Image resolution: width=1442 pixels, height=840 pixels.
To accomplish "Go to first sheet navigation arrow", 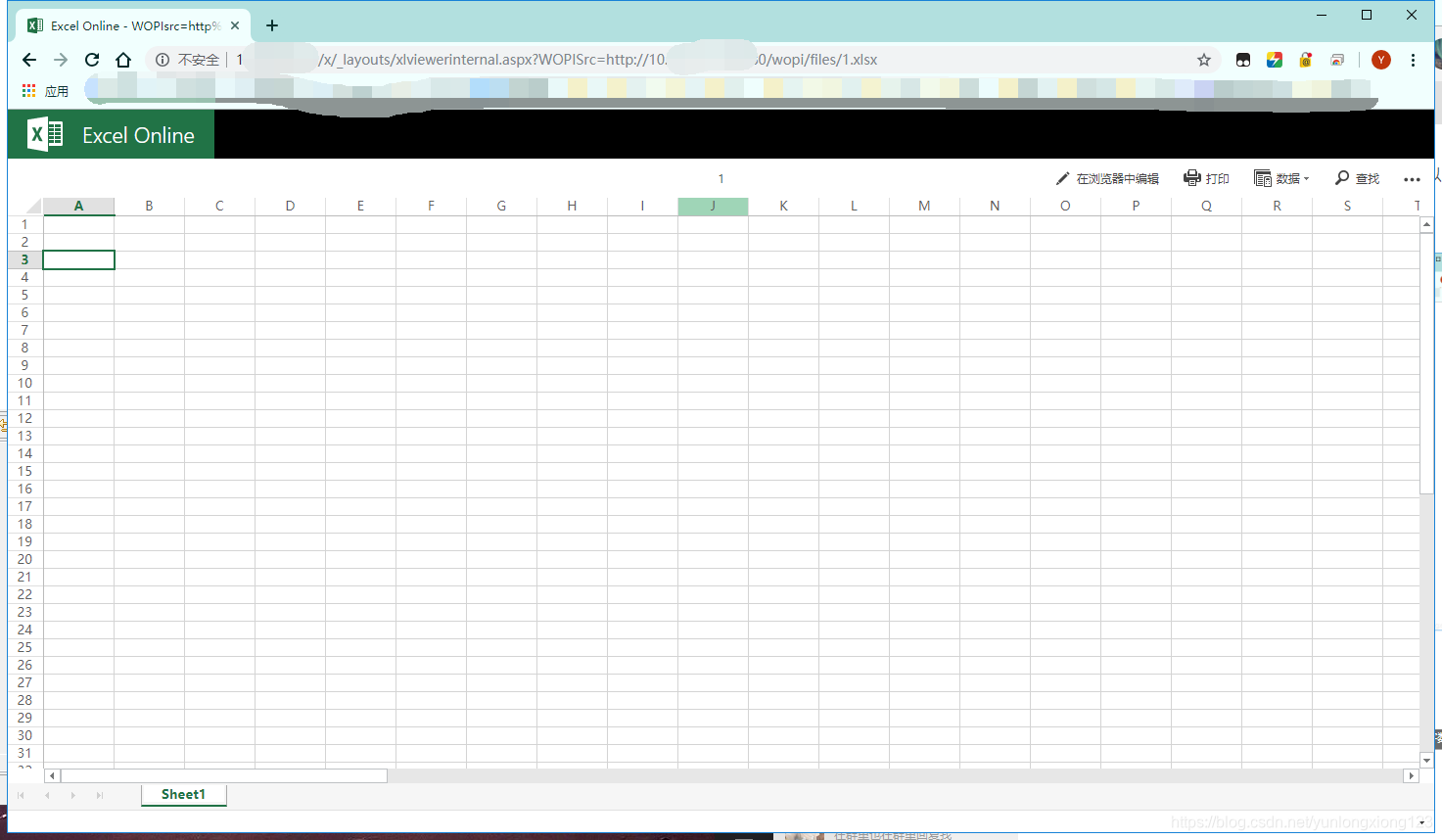I will [x=21, y=795].
